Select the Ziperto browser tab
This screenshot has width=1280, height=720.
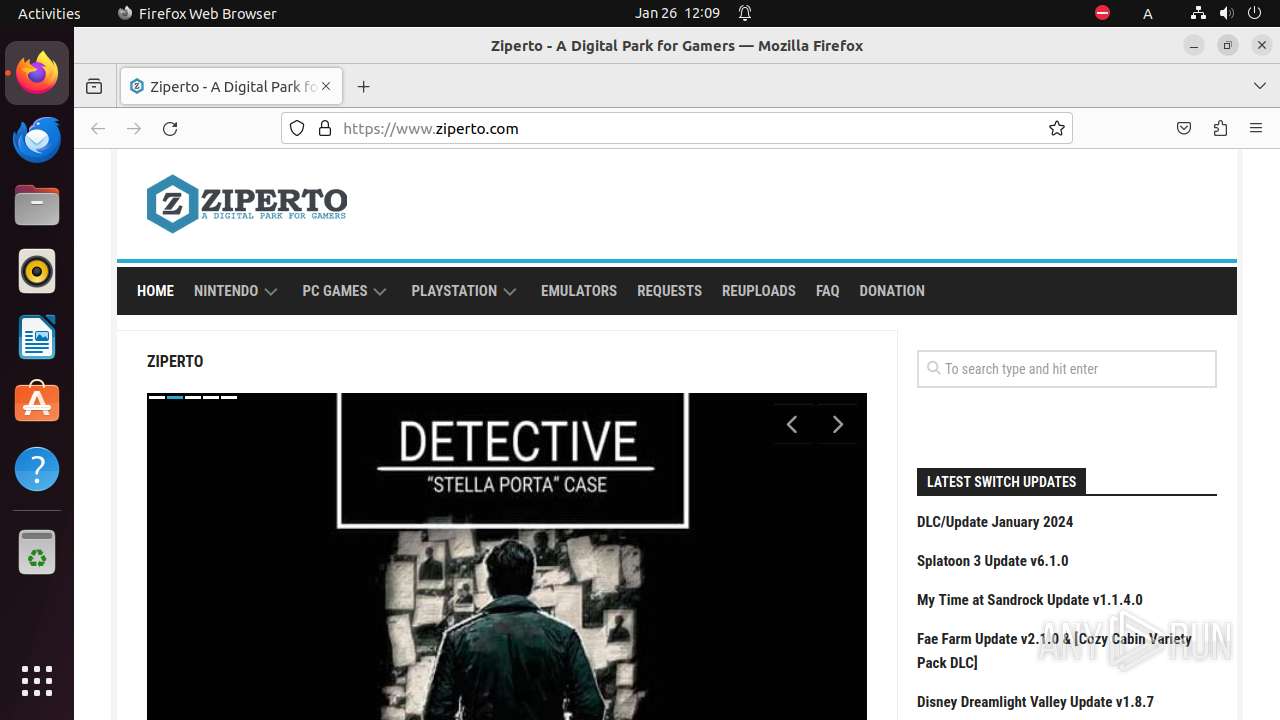pos(231,86)
